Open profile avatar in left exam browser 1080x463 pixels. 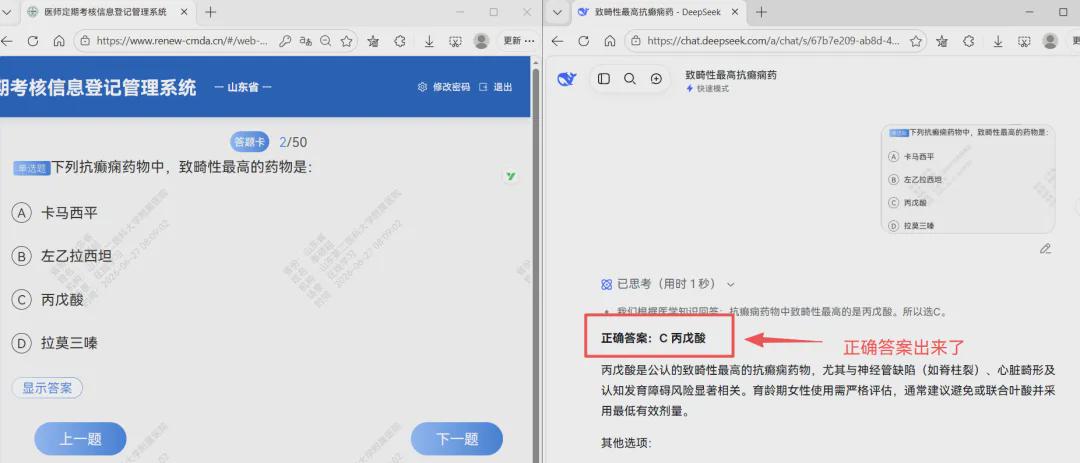[x=481, y=41]
